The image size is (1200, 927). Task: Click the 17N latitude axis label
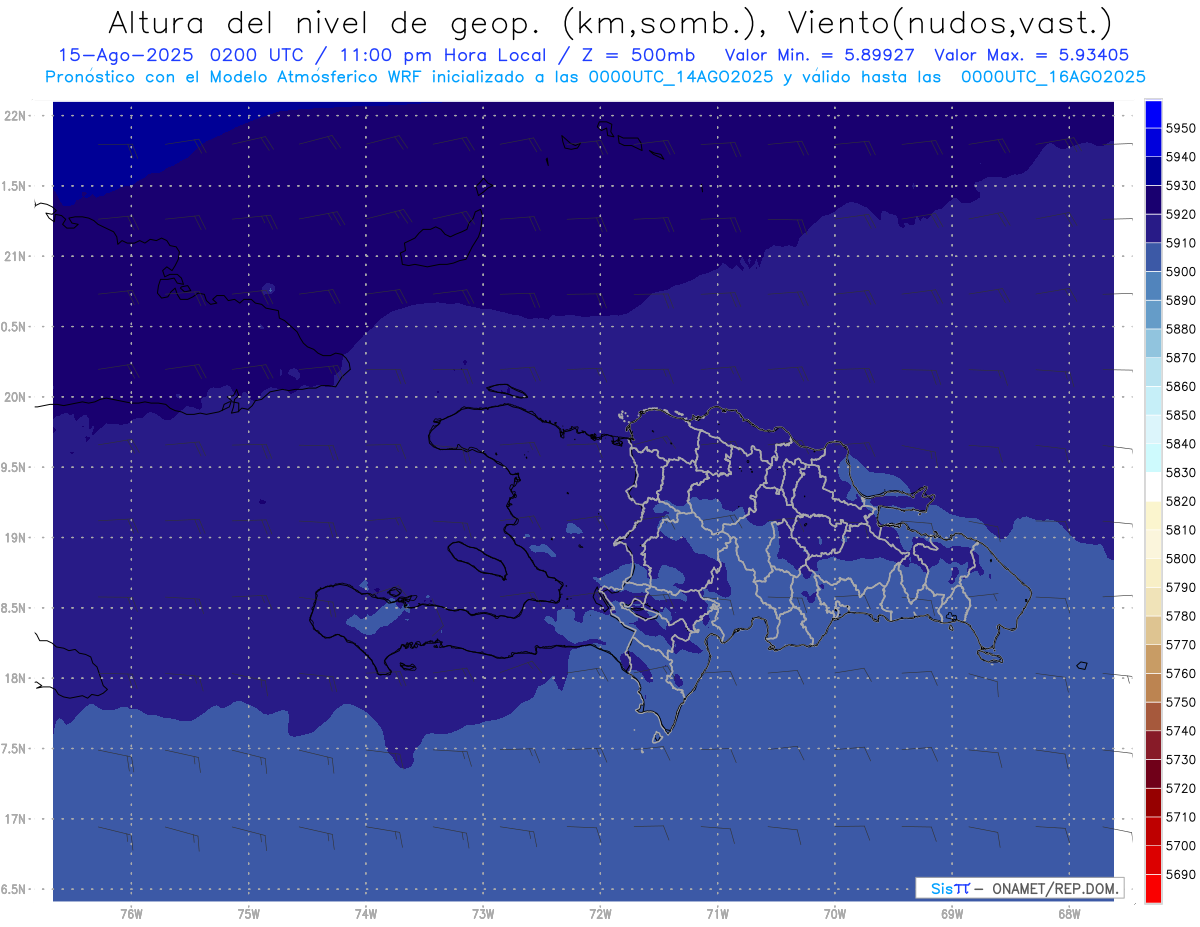tap(17, 819)
